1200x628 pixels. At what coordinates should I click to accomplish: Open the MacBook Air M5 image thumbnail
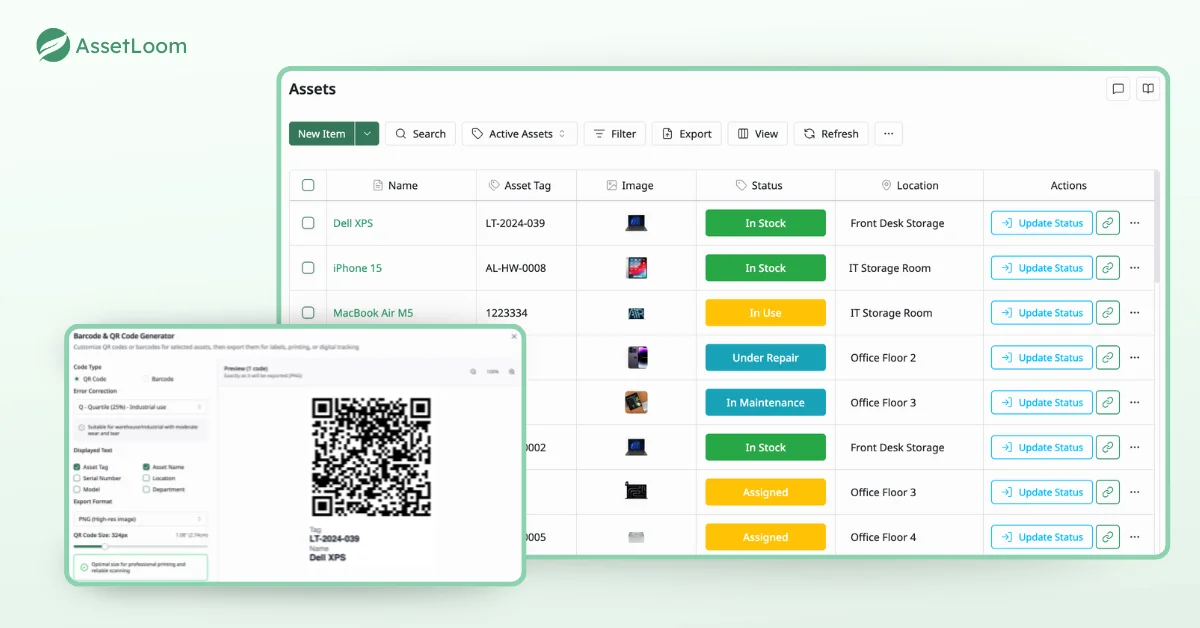(636, 313)
